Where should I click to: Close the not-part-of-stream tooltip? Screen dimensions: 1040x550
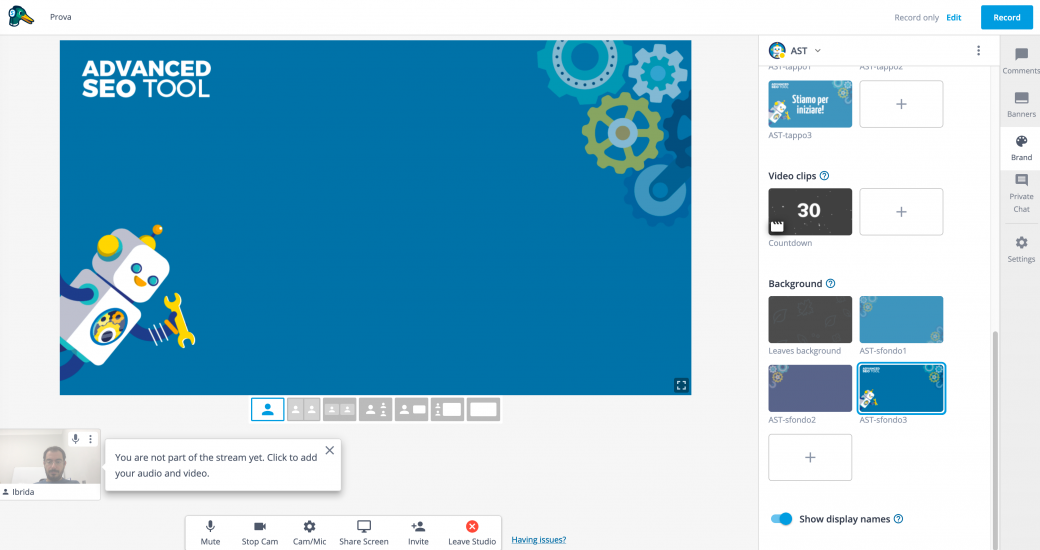(330, 450)
